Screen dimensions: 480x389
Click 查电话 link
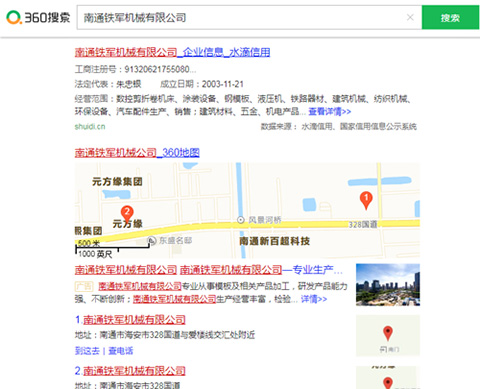pos(121,351)
